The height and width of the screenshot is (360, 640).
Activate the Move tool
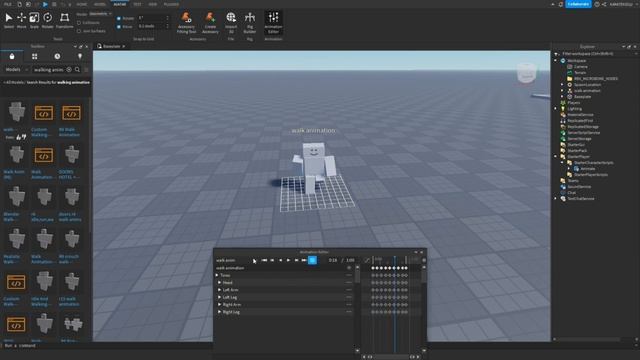(22, 20)
